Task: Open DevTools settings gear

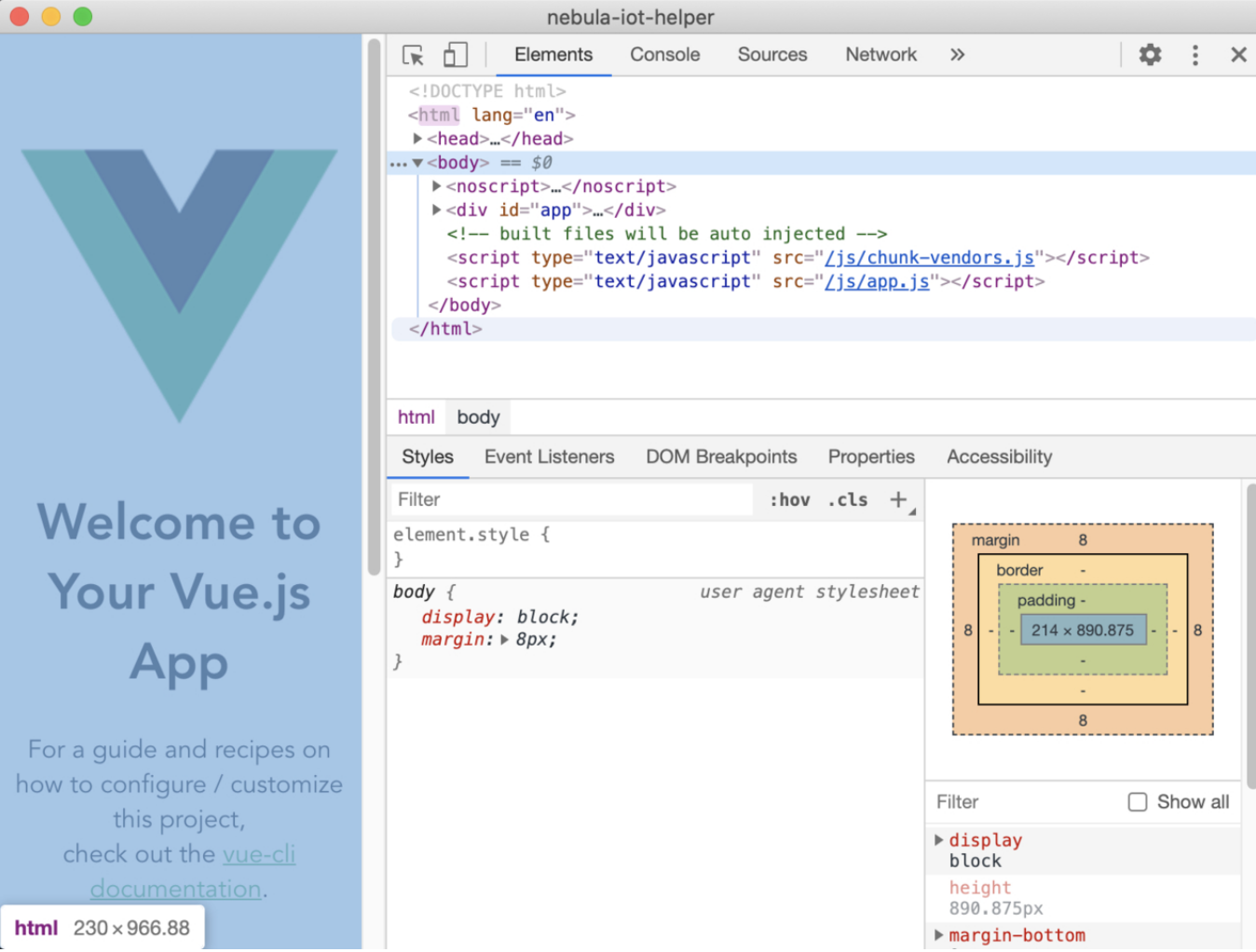Action: point(1150,55)
